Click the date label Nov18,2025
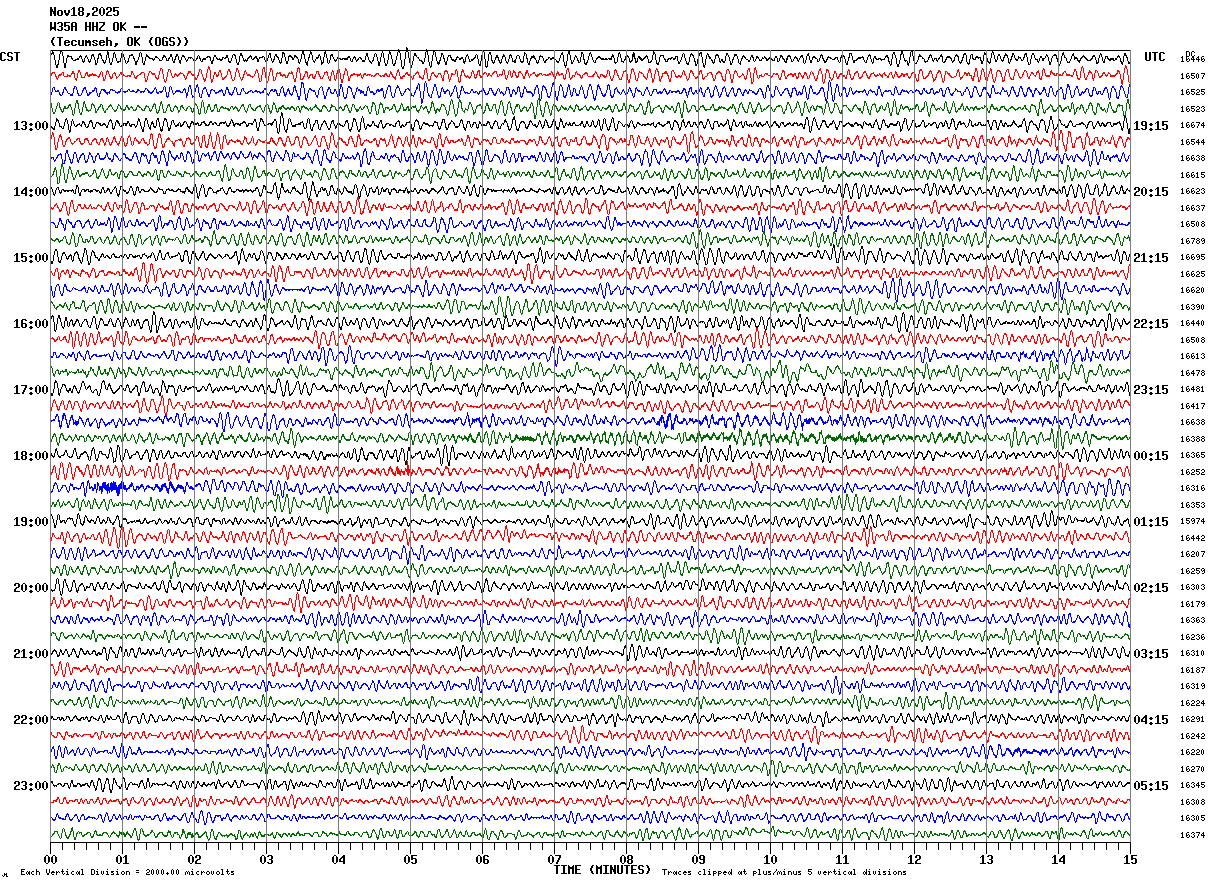 [x=84, y=12]
